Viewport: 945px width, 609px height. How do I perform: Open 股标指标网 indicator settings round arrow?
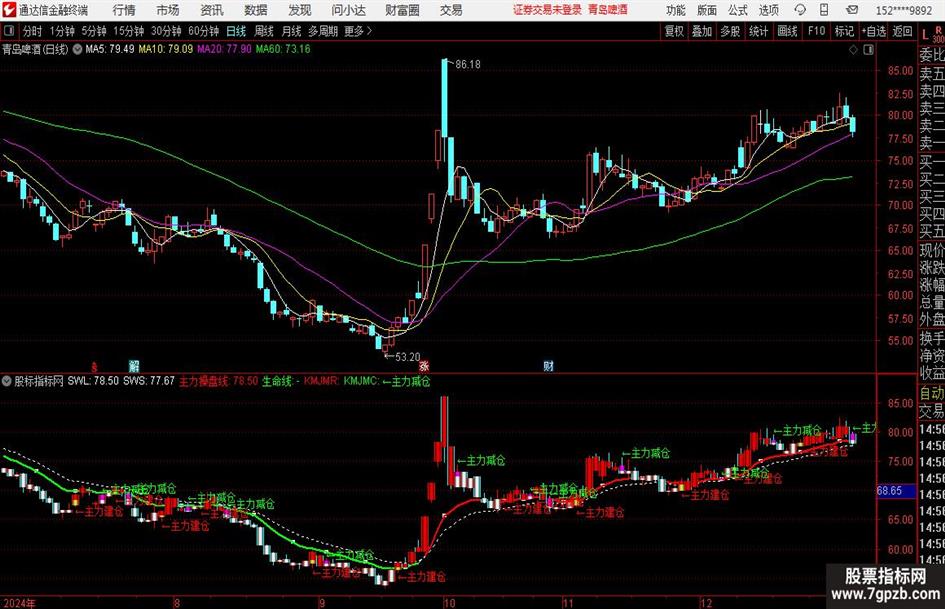pos(7,381)
